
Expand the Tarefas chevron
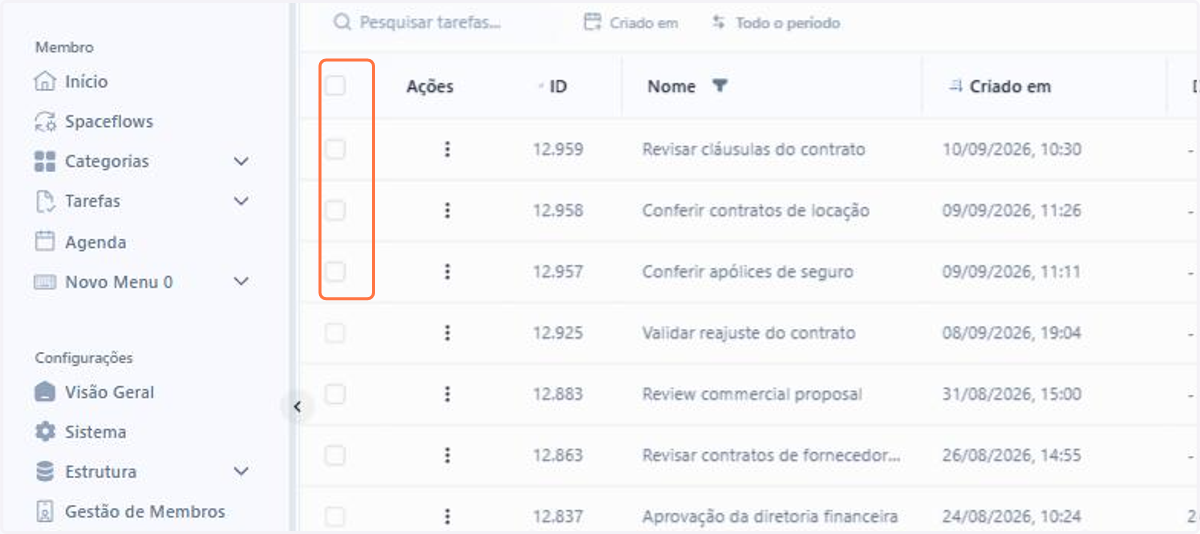(240, 201)
